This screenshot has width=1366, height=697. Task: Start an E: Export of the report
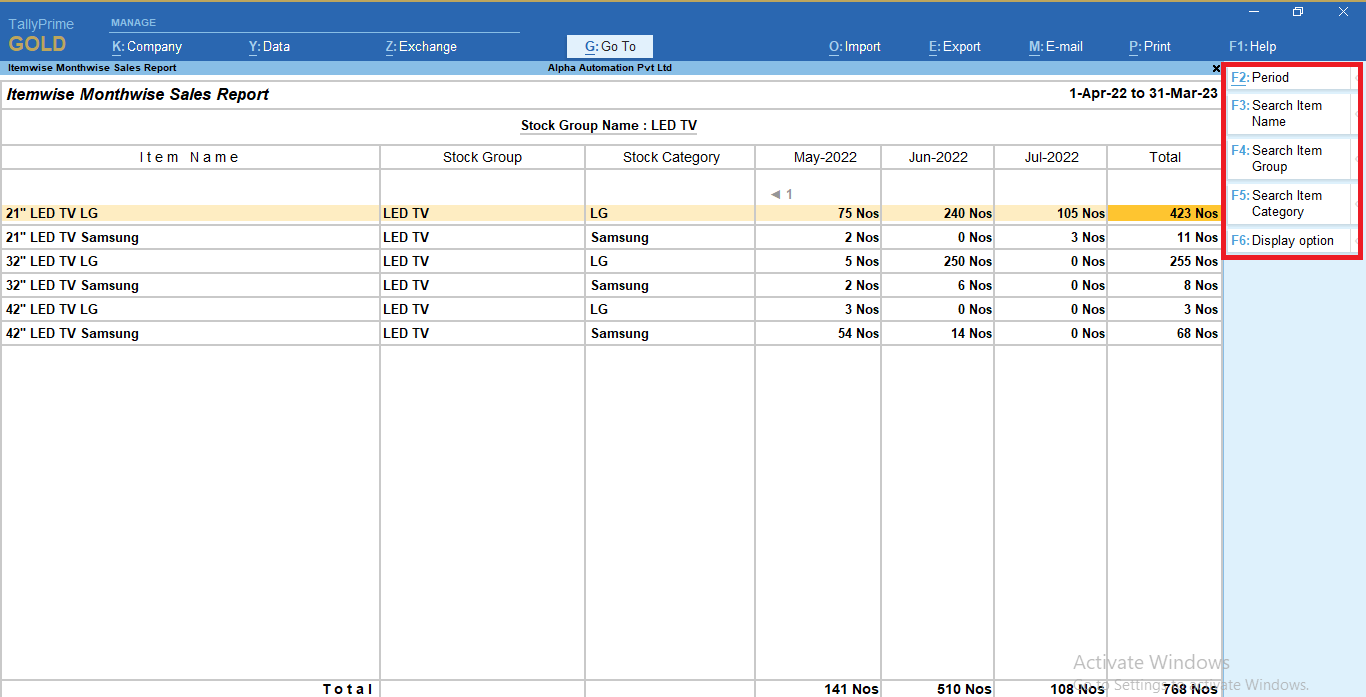tap(954, 46)
